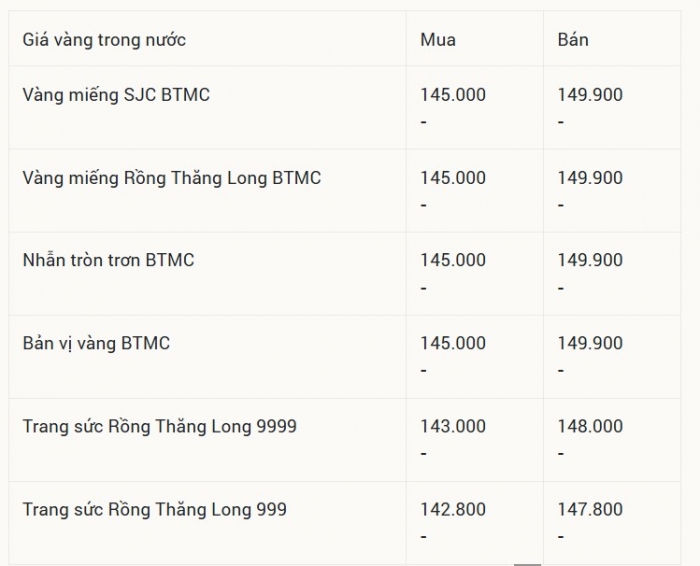Select 'Trang sức Rồng Thăng Long 9999' label

160,426
